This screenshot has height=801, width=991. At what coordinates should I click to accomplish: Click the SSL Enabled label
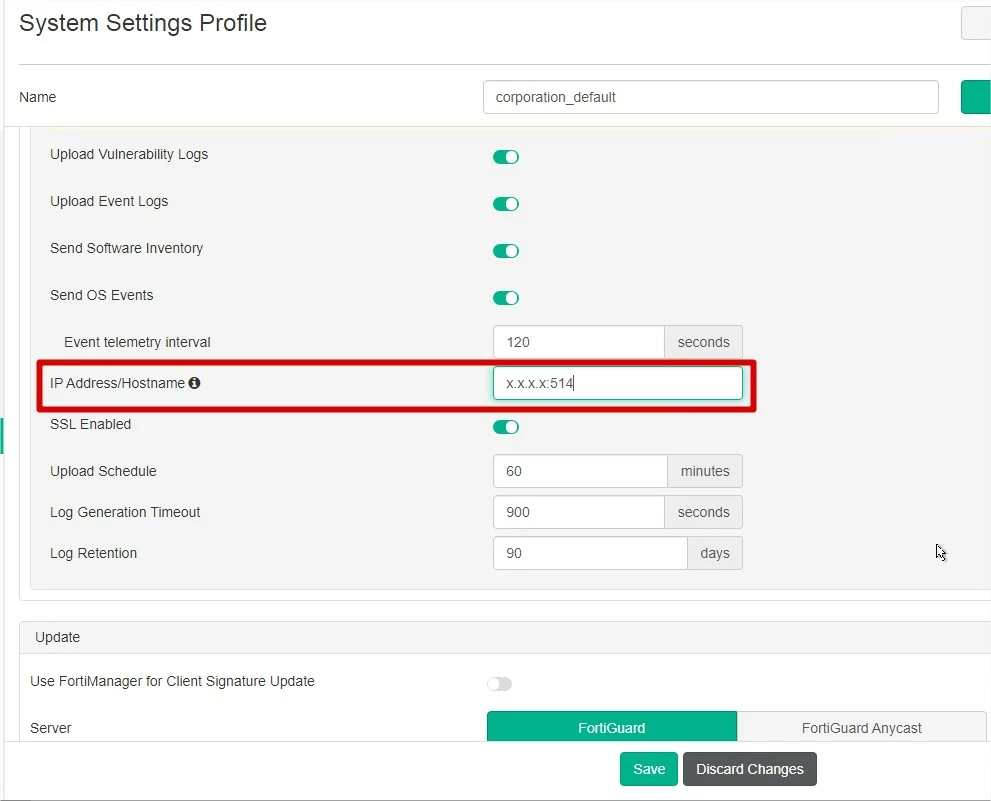tap(90, 424)
